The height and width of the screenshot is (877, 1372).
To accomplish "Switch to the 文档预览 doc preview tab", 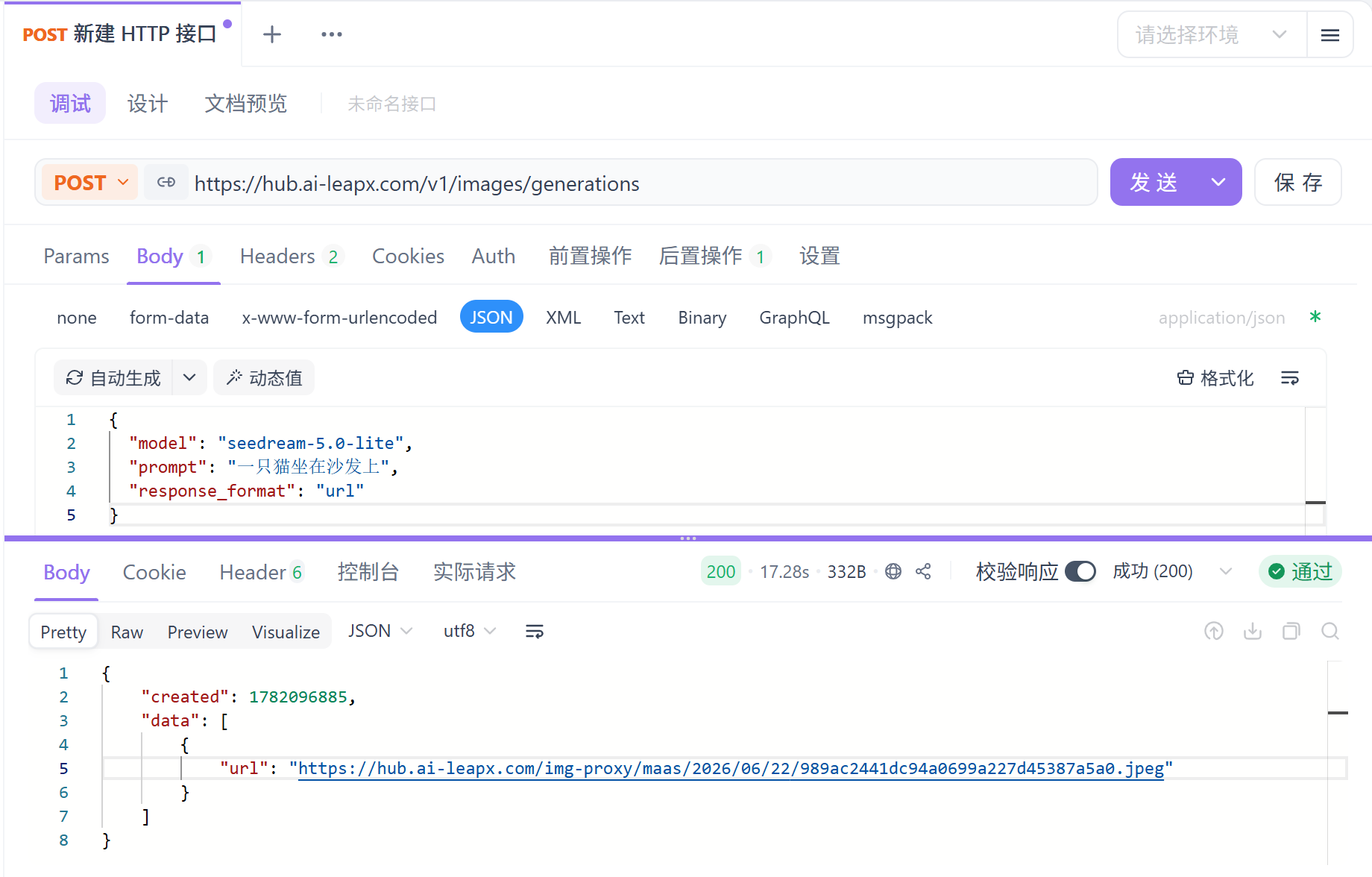I will pyautogui.click(x=245, y=104).
